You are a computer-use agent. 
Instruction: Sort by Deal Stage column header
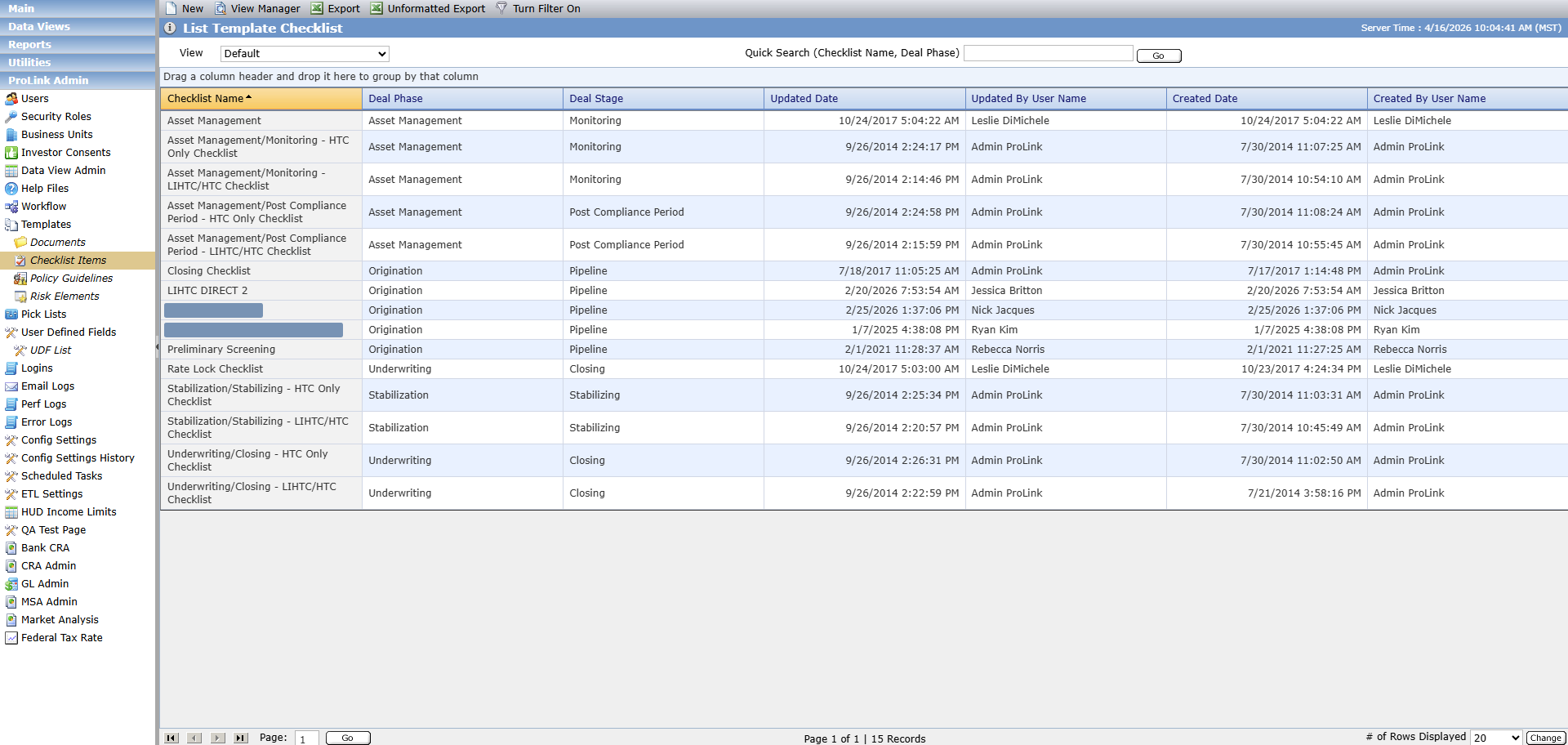663,99
